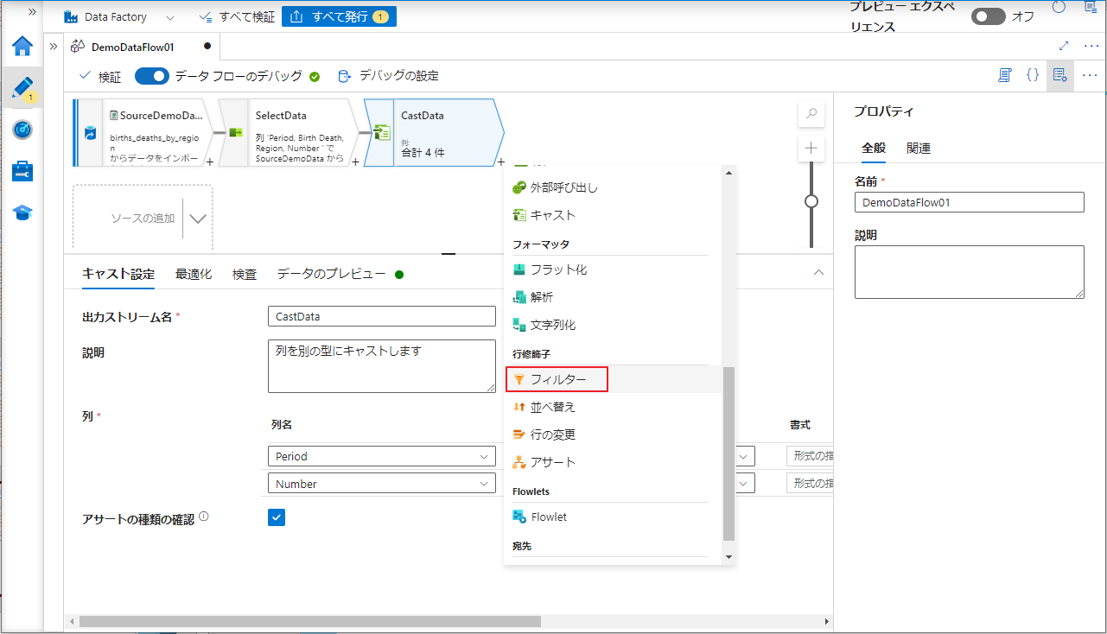
Task: Expand the resource pane next to DemoDataFlow01 tab
Action: click(54, 47)
